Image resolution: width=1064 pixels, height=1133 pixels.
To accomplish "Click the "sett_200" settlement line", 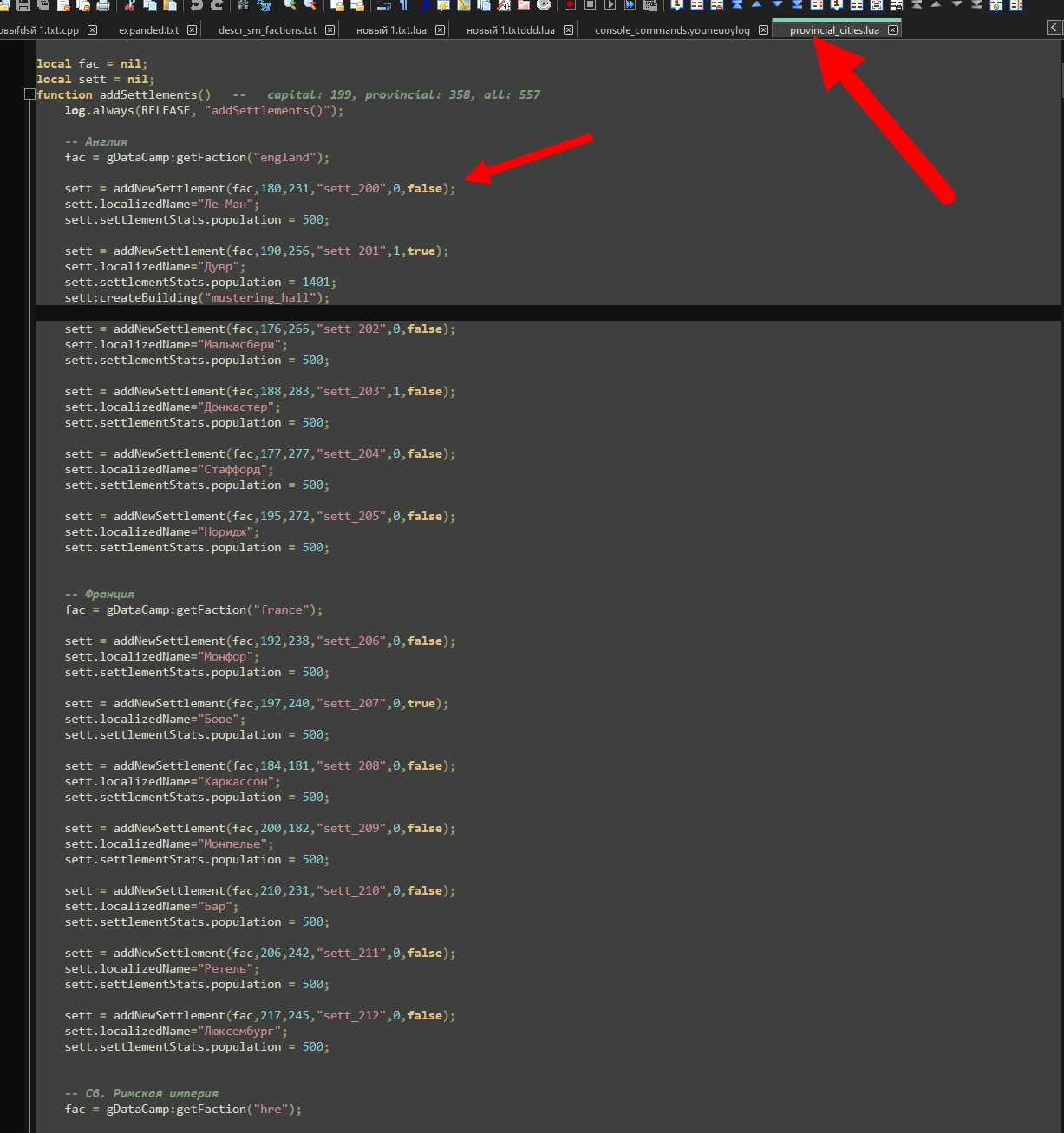I will [x=259, y=189].
